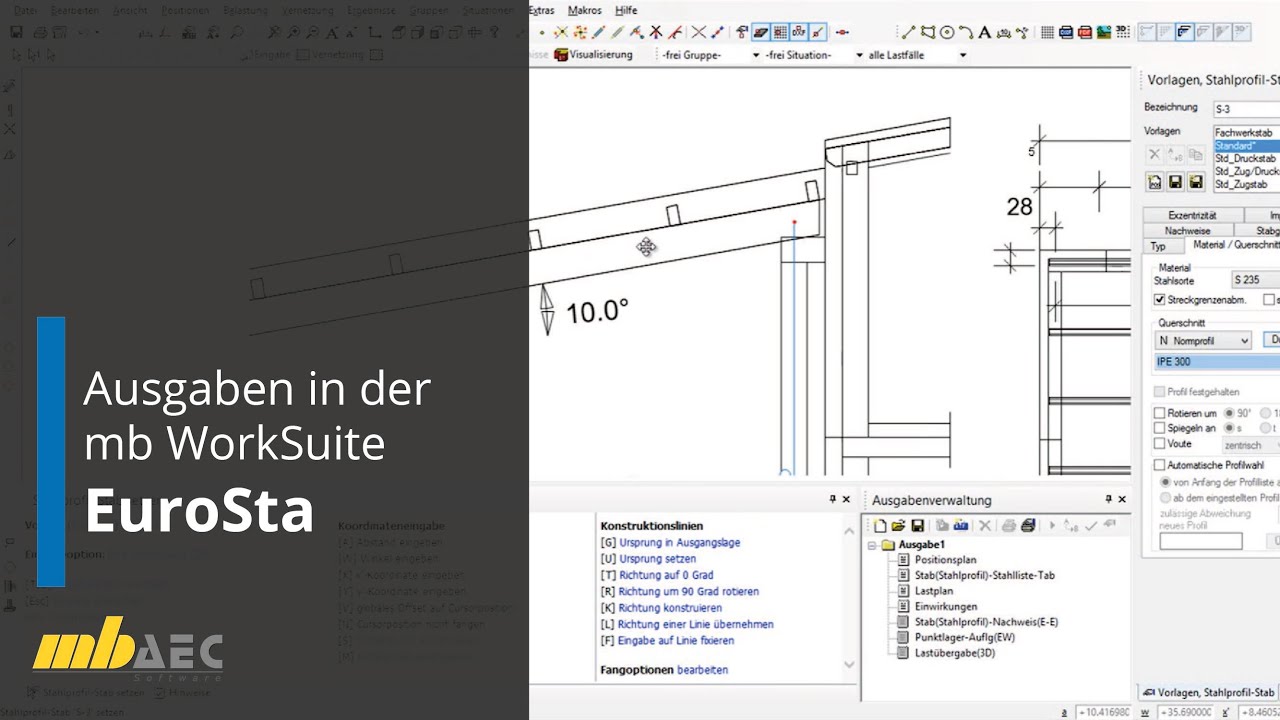Open an output with the folder icon
Viewport: 1280px width, 720px height.
pos(898,525)
